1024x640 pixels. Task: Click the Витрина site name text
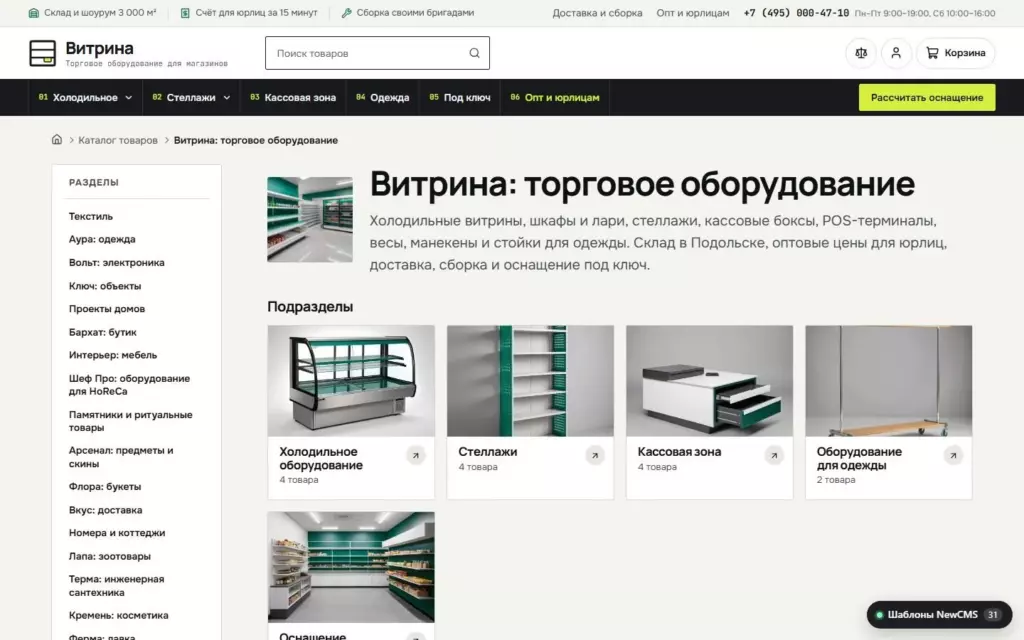click(x=99, y=48)
